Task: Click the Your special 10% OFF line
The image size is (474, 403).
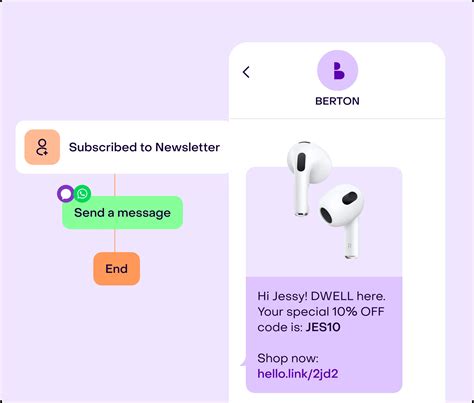Action: tap(321, 312)
